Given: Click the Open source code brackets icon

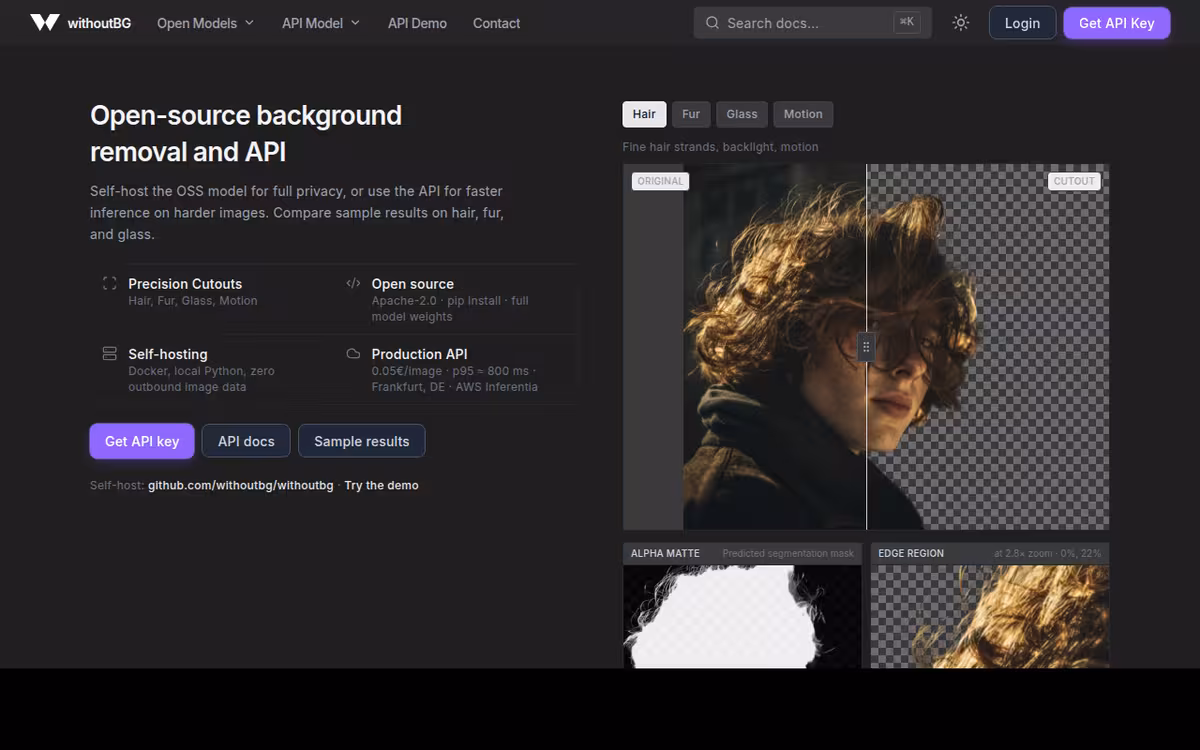Looking at the screenshot, I should [353, 283].
